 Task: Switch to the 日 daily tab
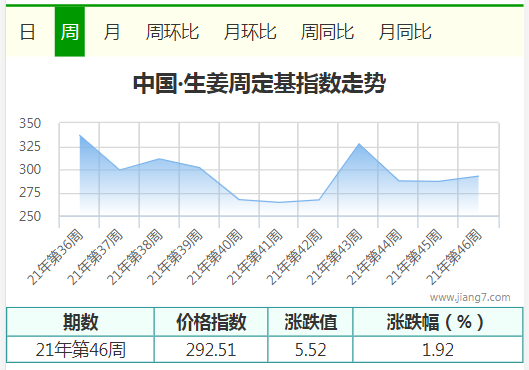tap(27, 32)
